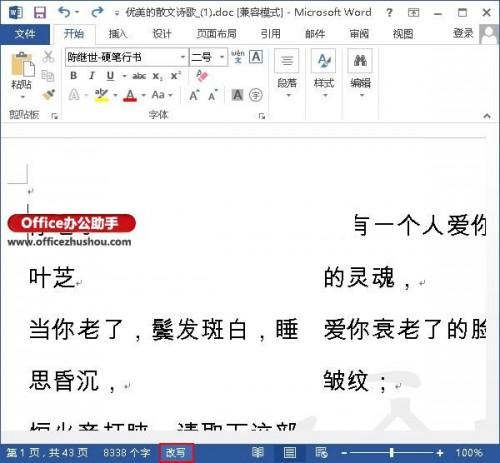Expand the underline style arrow
The width and height of the screenshot is (500, 463).
[x=124, y=76]
